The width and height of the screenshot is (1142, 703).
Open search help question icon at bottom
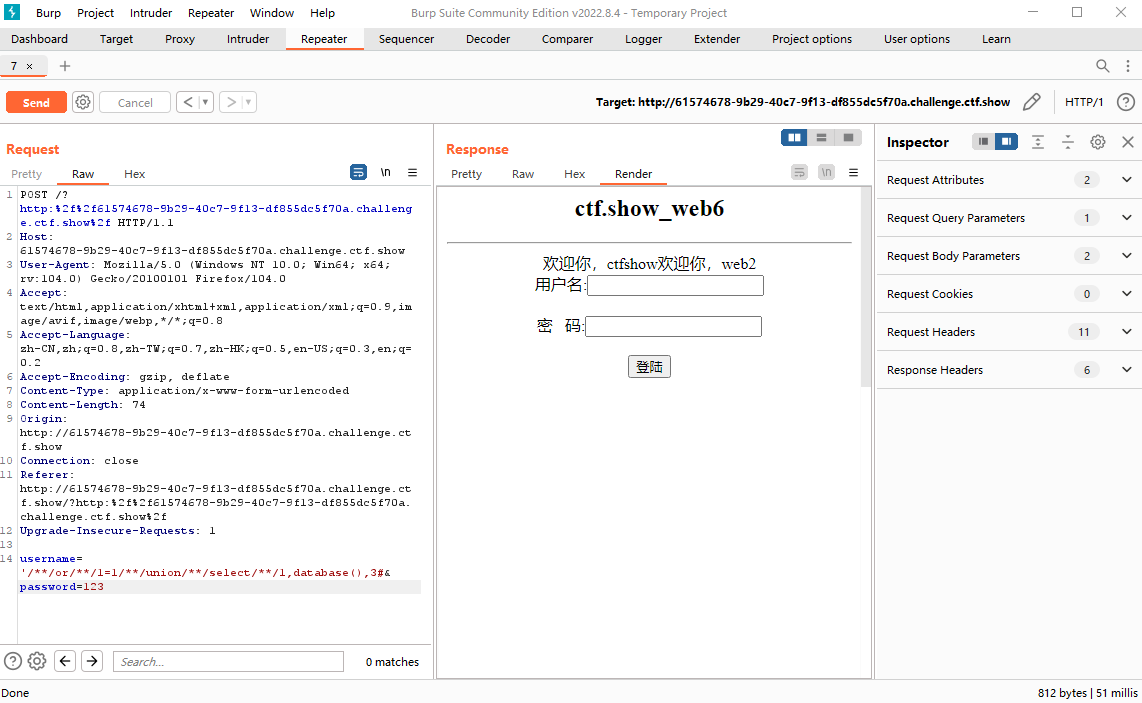click(12, 661)
